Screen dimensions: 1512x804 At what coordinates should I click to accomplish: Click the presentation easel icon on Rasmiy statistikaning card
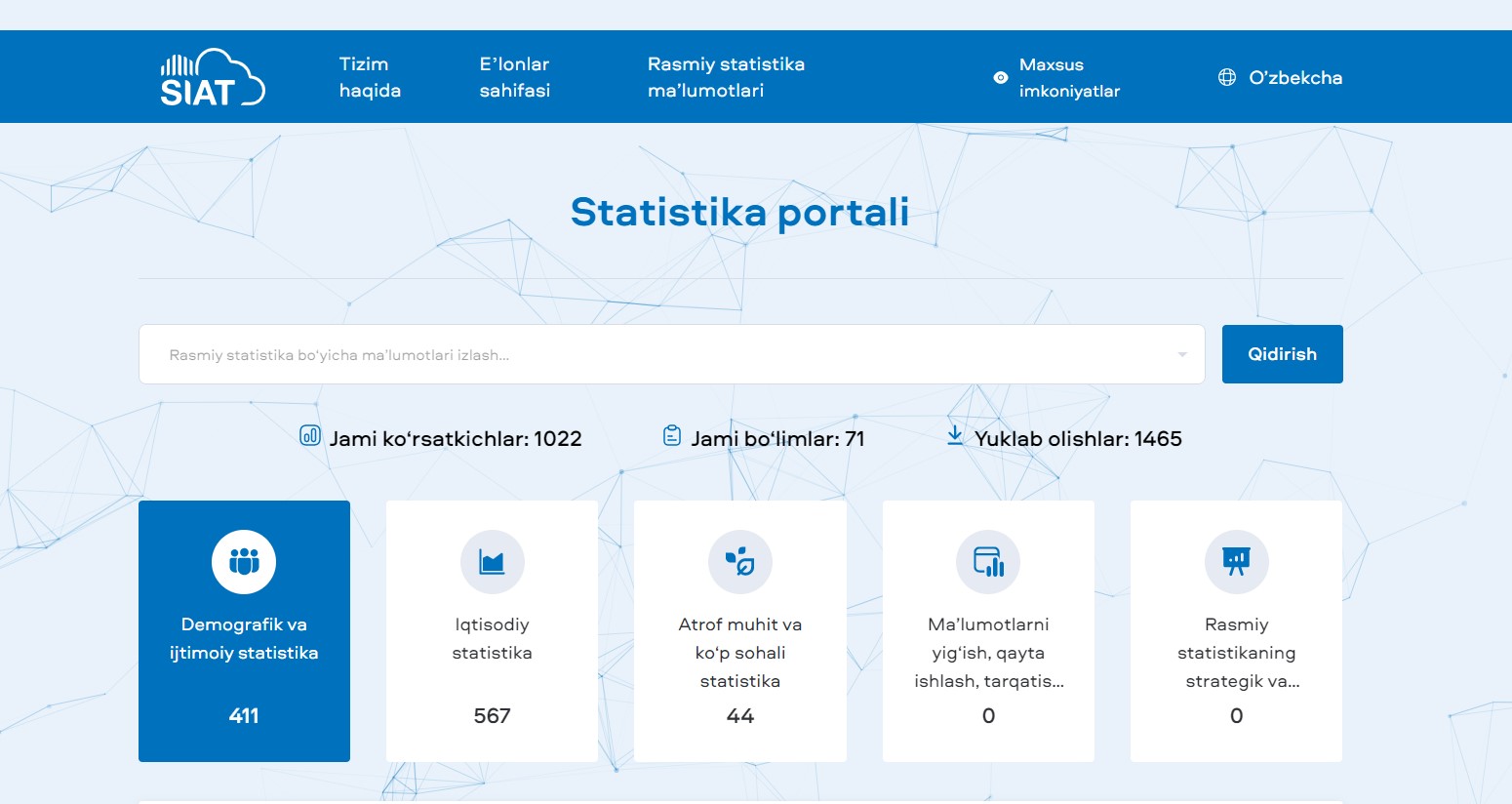click(1236, 562)
